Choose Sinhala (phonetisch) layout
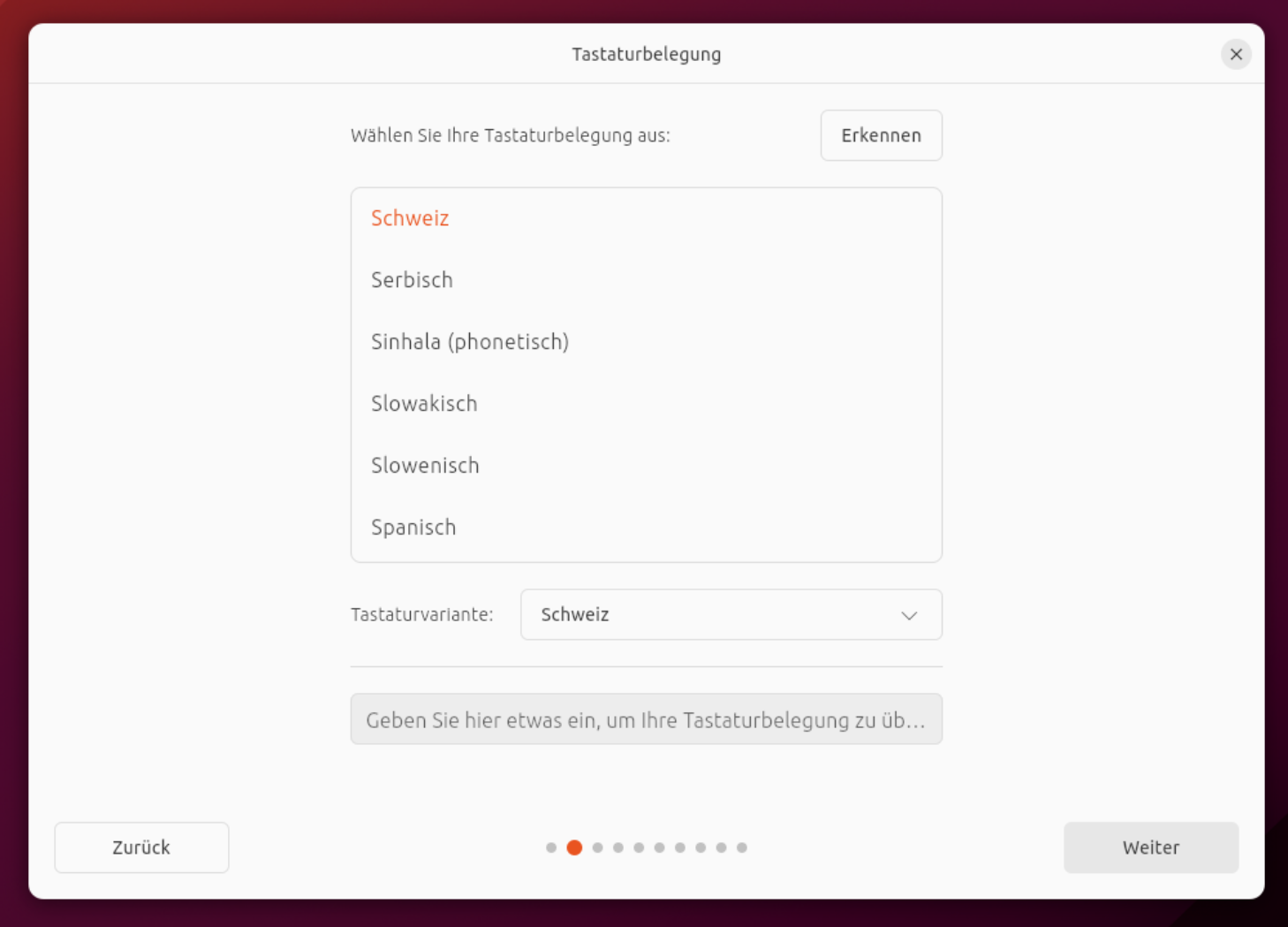The image size is (1288, 927). 469,342
